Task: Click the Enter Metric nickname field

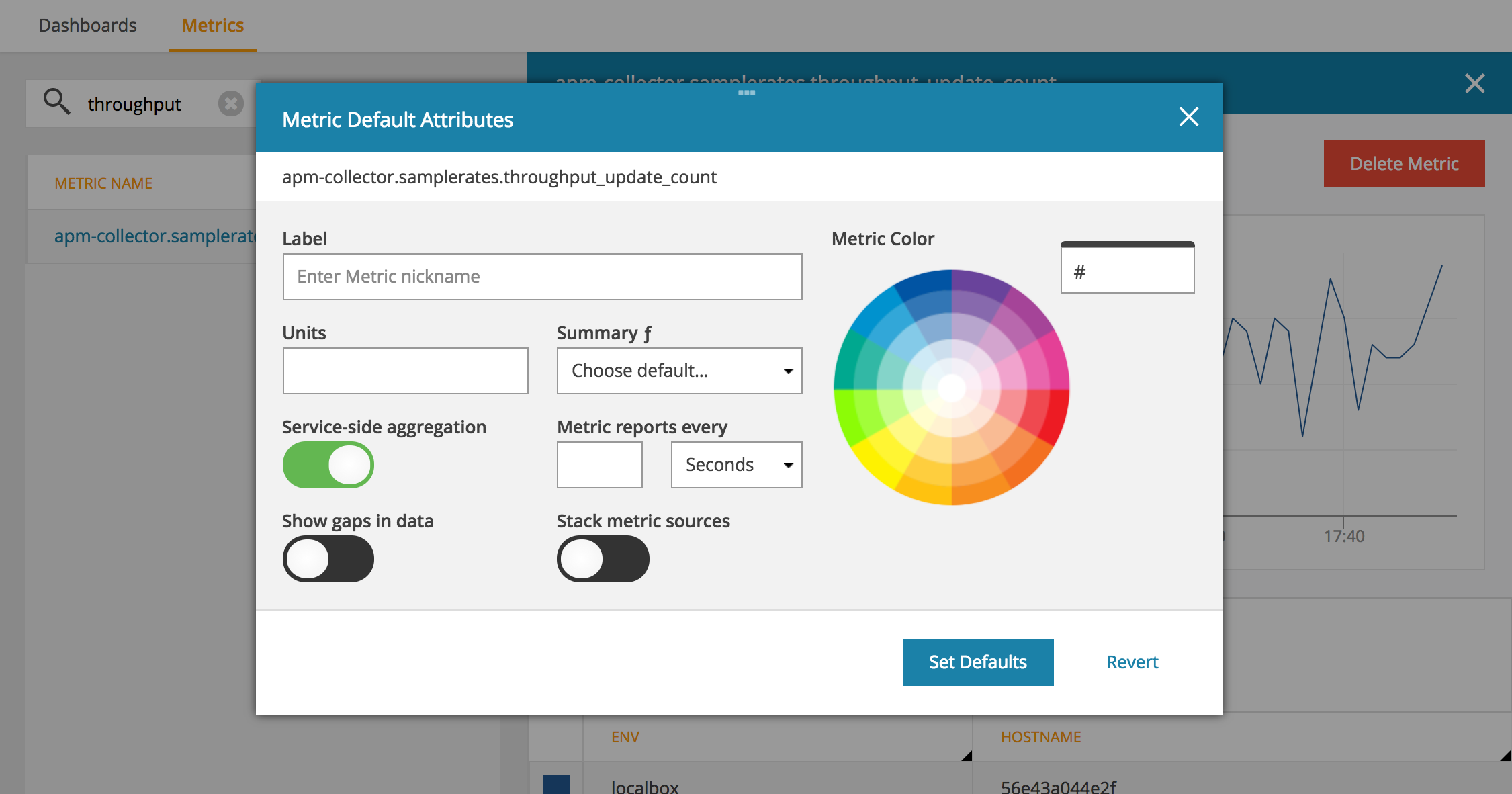Action: (x=542, y=277)
